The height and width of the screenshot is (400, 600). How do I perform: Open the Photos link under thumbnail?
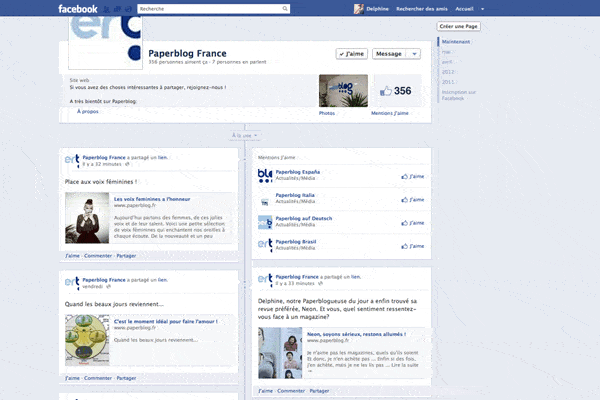click(x=327, y=113)
